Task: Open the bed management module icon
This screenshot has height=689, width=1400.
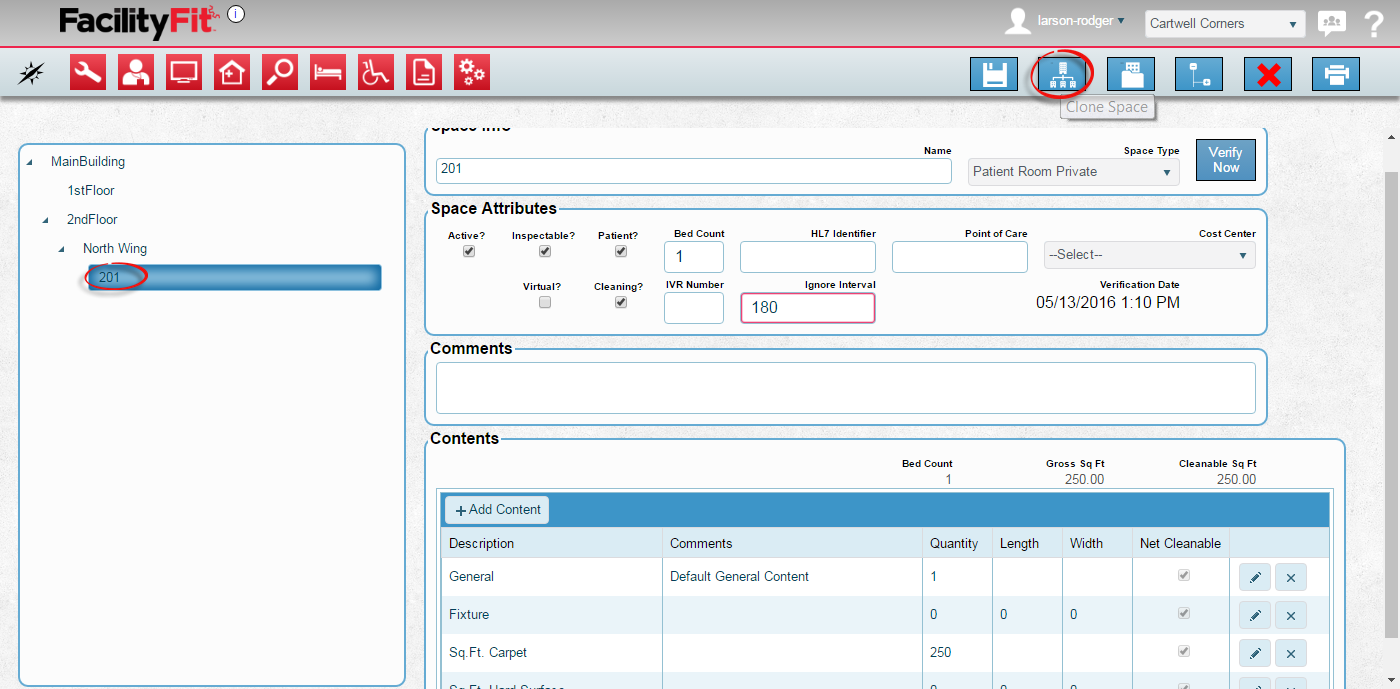Action: pyautogui.click(x=328, y=72)
